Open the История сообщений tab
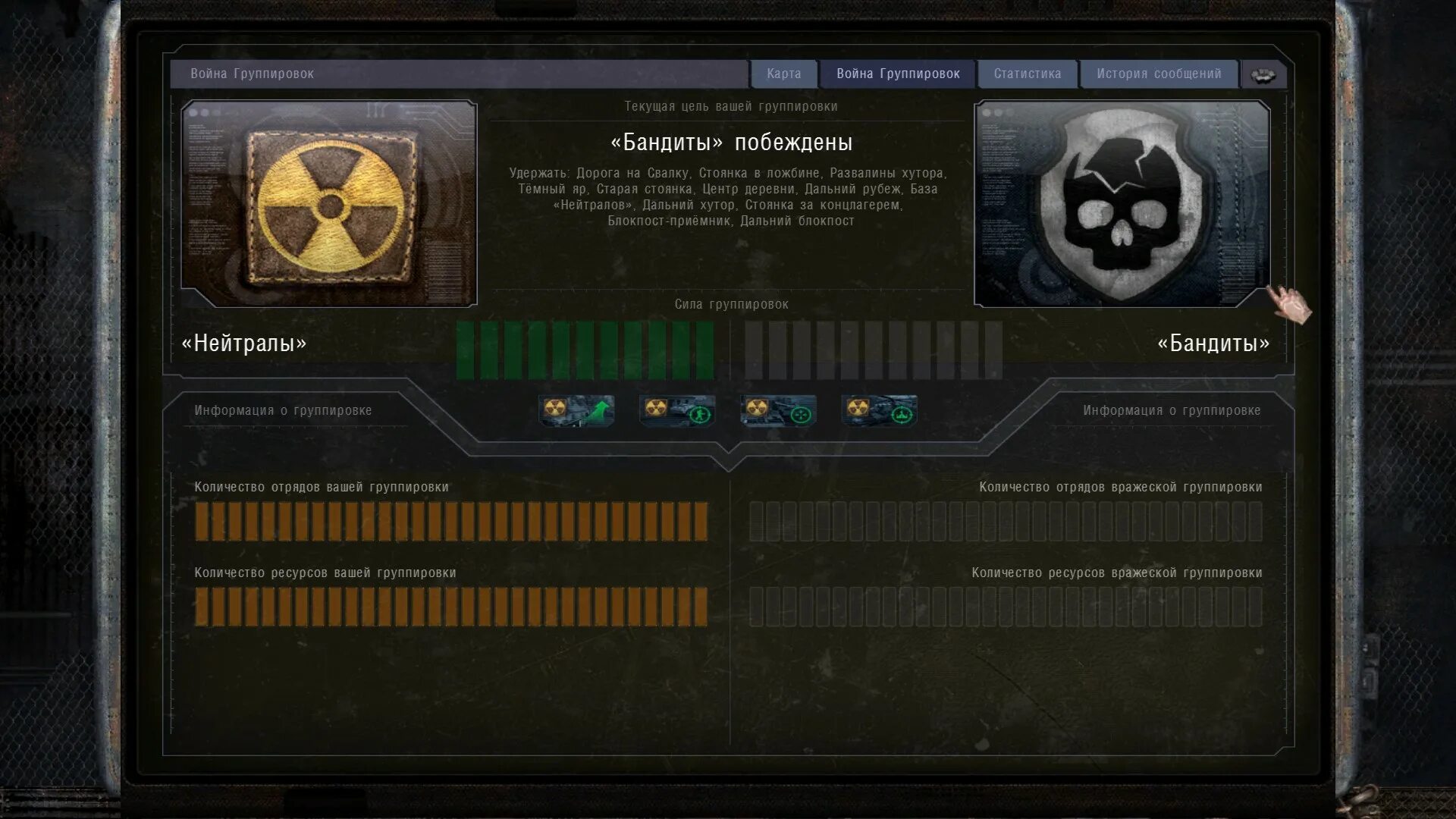 (1158, 74)
